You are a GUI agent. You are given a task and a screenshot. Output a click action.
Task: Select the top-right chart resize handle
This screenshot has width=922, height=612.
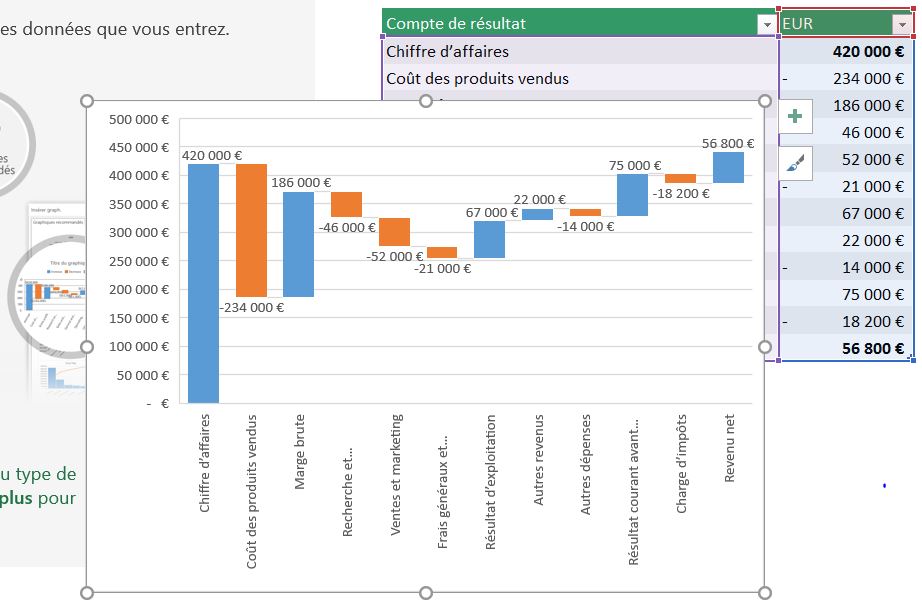tap(765, 101)
